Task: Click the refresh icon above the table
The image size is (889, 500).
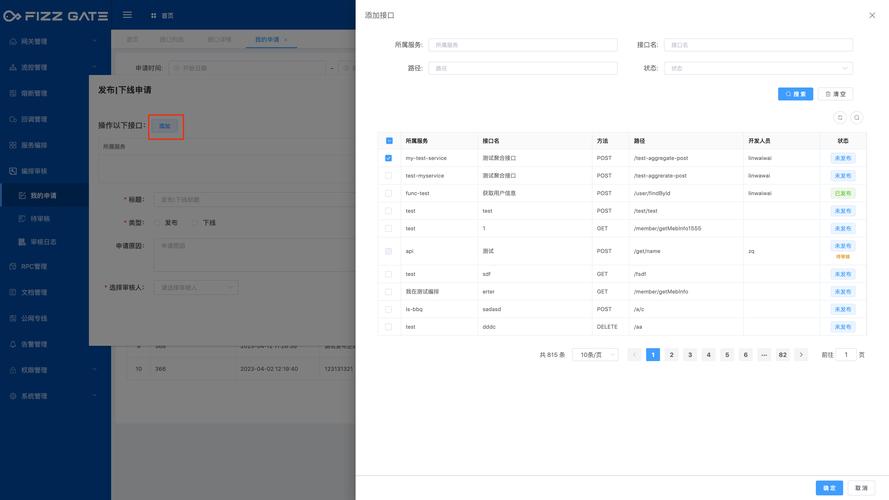Action: point(840,118)
